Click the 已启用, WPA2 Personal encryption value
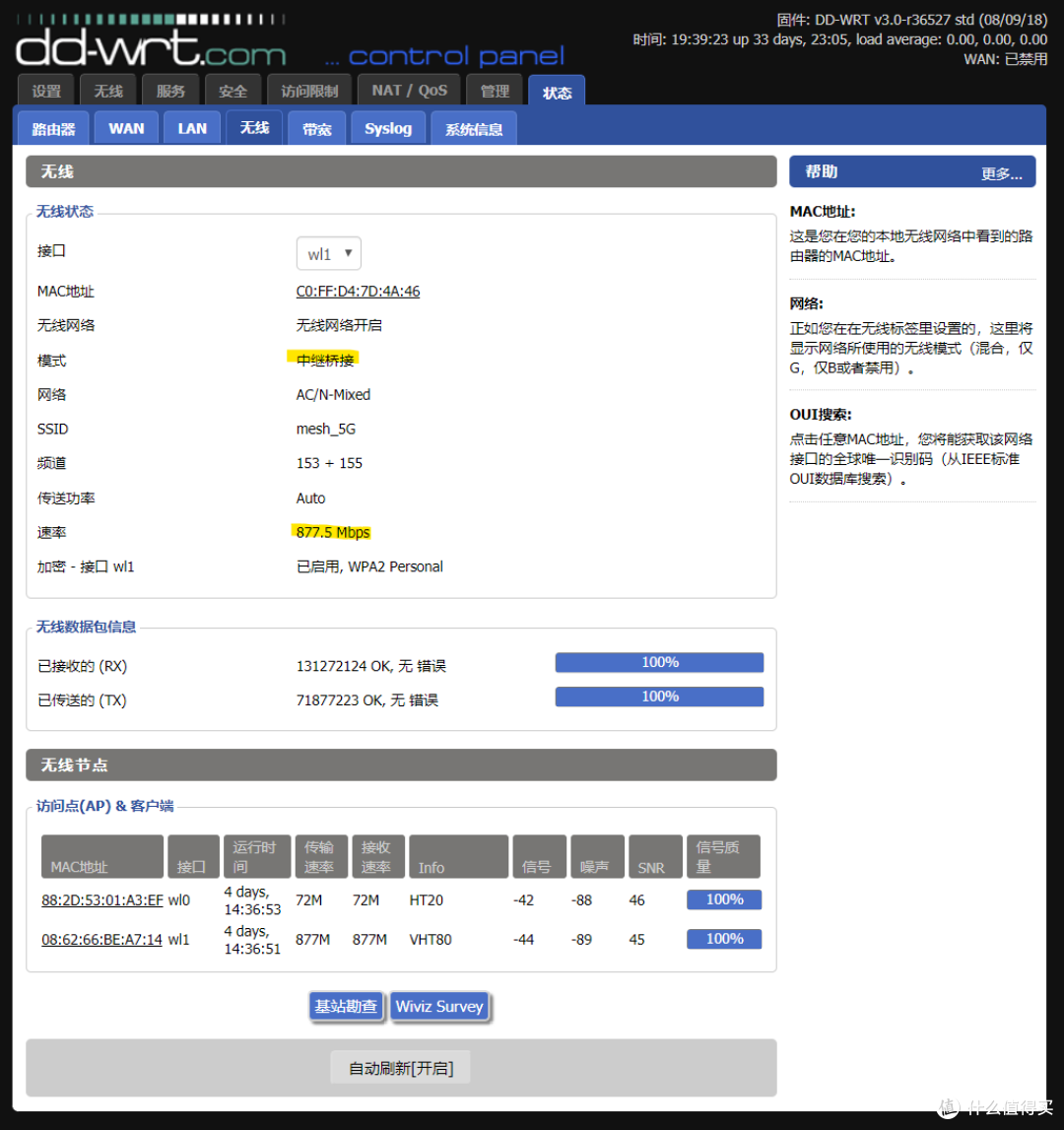 [x=369, y=566]
